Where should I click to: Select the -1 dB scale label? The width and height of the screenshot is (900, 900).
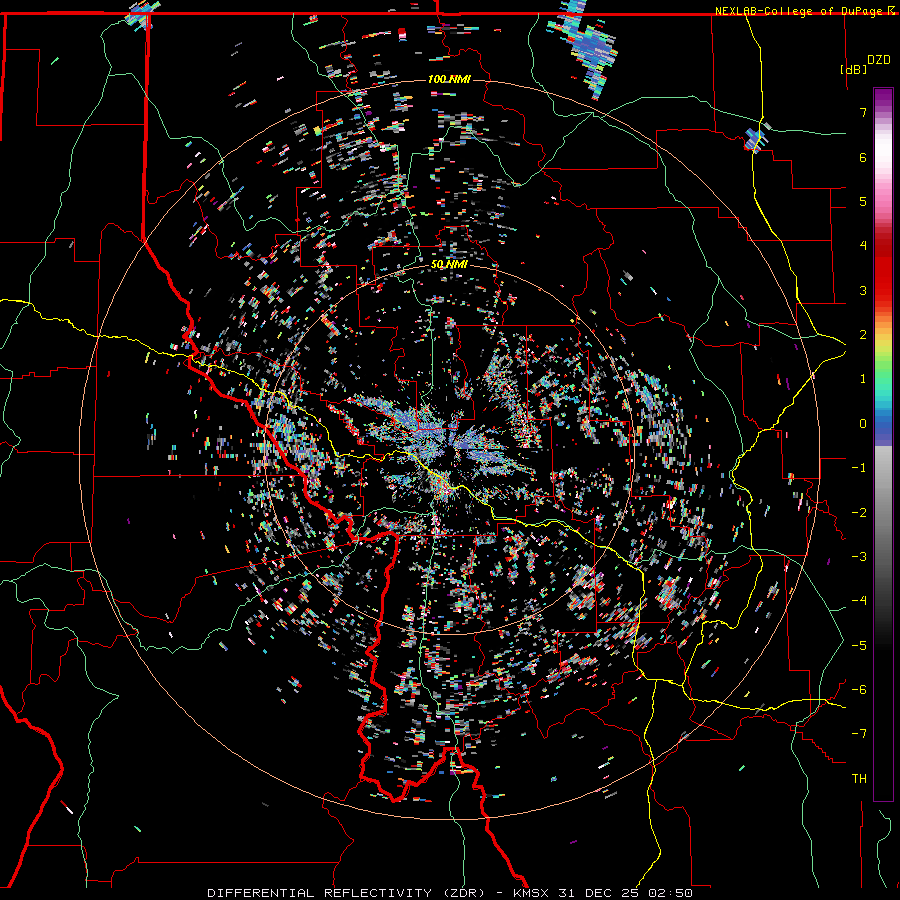click(x=859, y=468)
